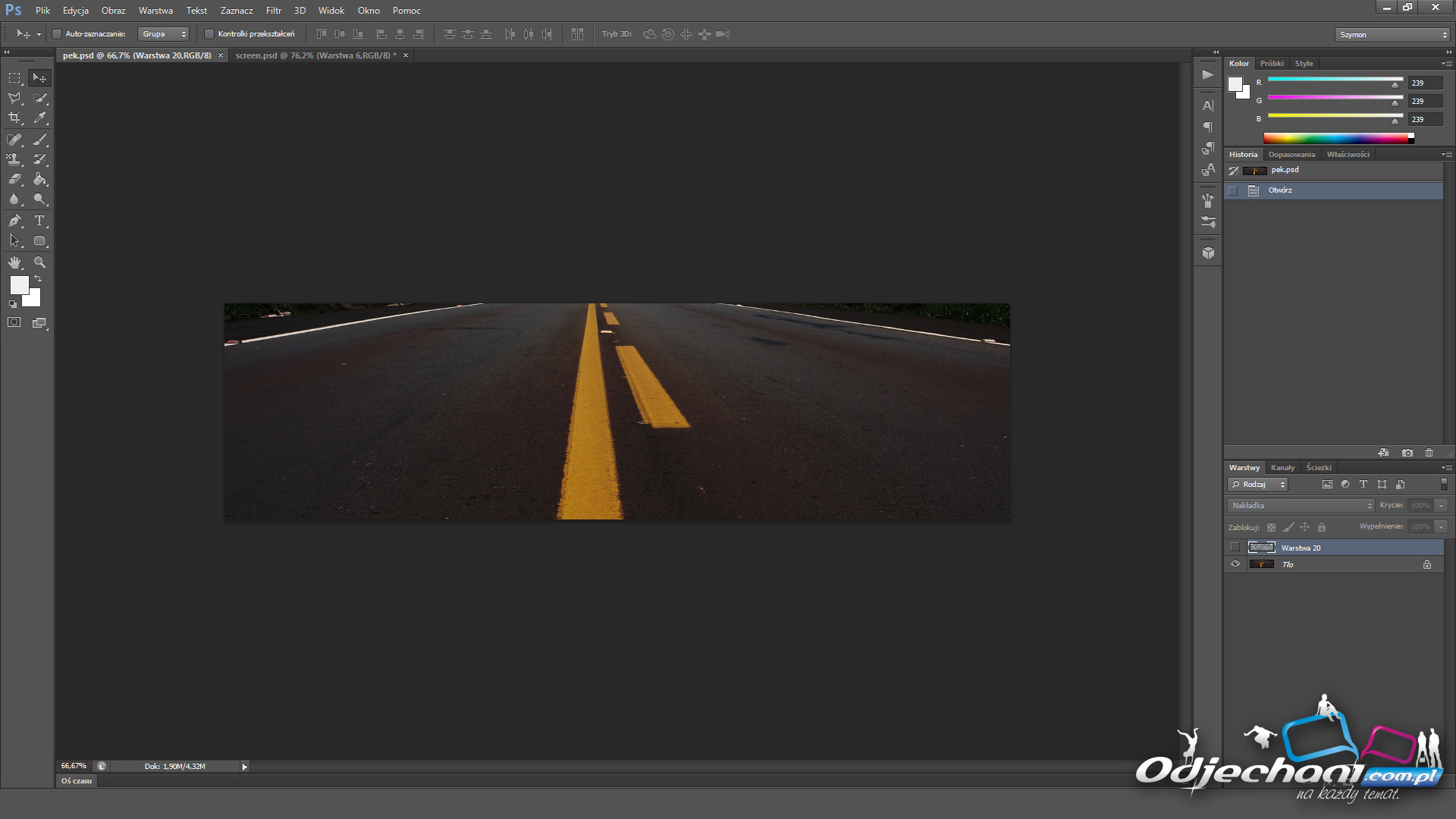Toggle lock layer position

1305,527
